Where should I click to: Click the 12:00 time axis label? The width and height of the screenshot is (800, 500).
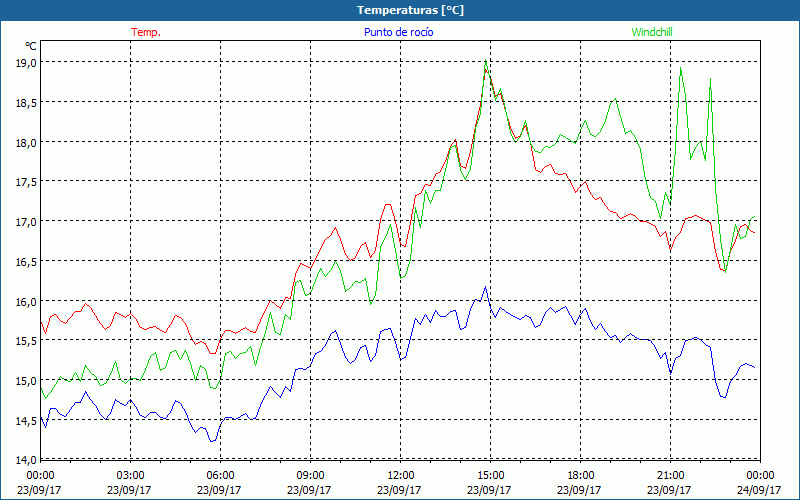pyautogui.click(x=401, y=475)
